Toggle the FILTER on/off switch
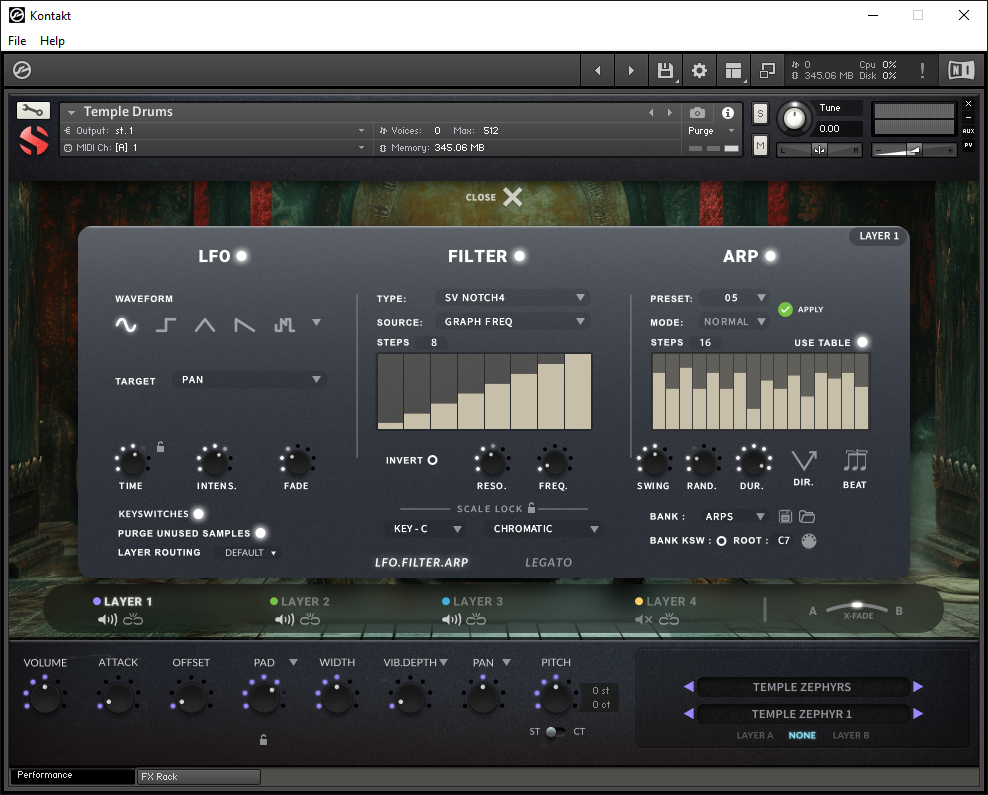Screen dimensions: 988x795 click(520, 256)
